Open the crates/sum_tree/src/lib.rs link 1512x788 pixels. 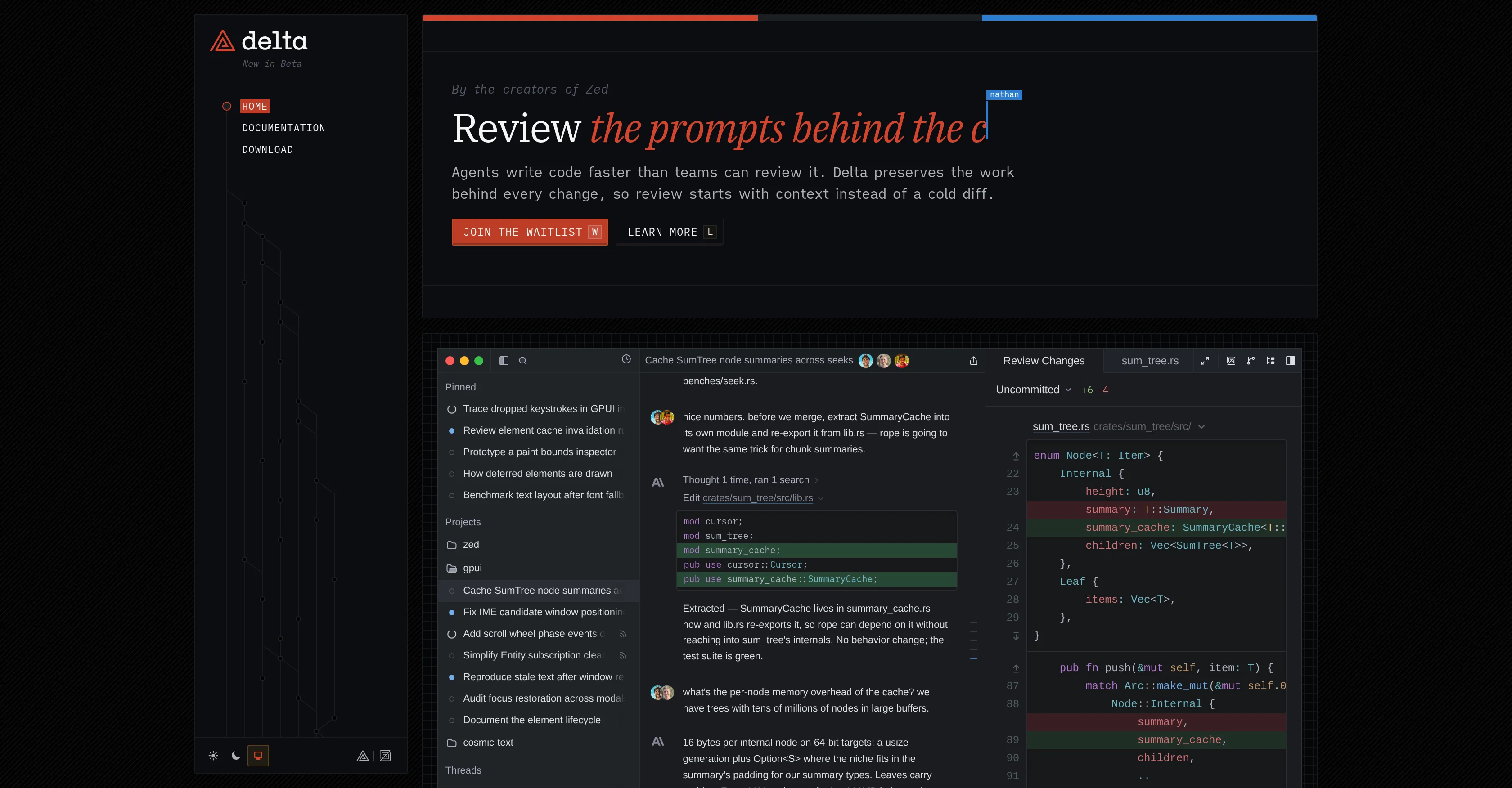(x=757, y=498)
